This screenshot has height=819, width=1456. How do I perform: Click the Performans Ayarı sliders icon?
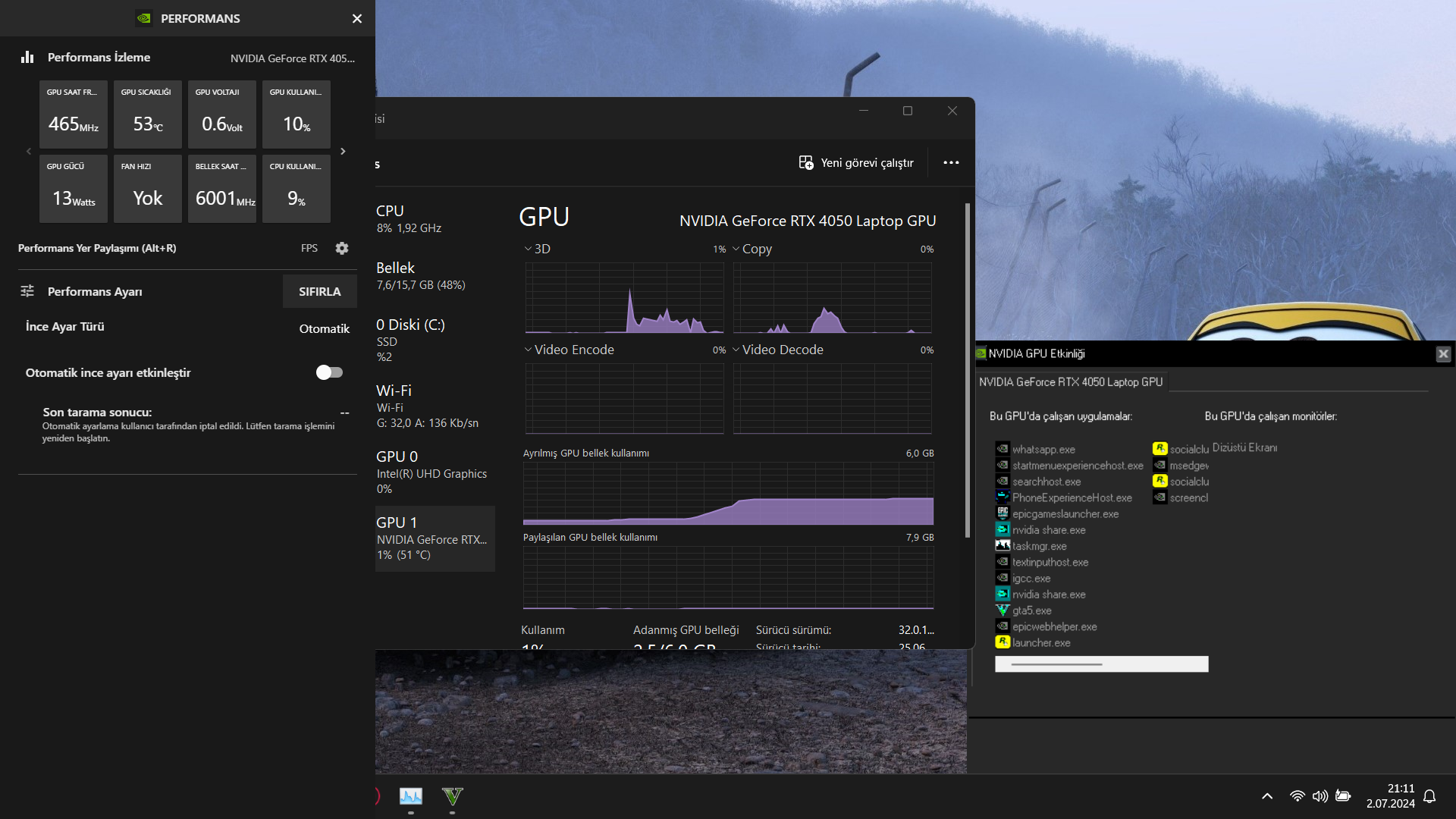(x=28, y=291)
